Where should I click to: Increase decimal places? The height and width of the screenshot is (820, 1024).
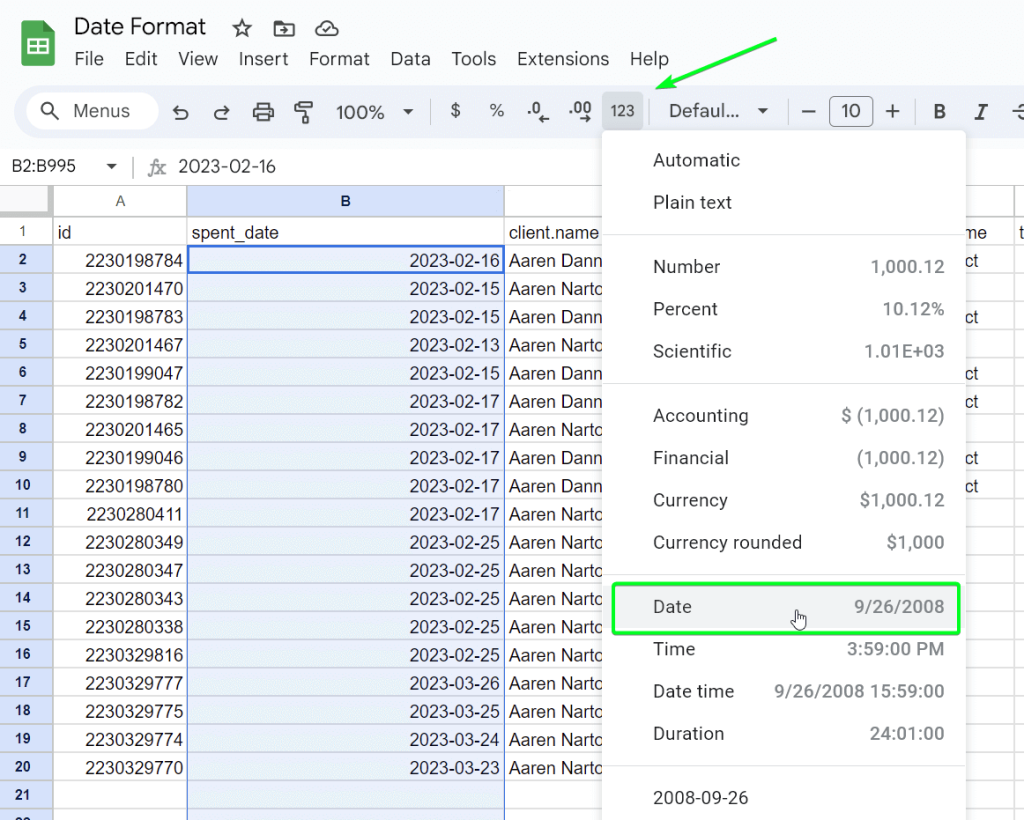(x=580, y=111)
